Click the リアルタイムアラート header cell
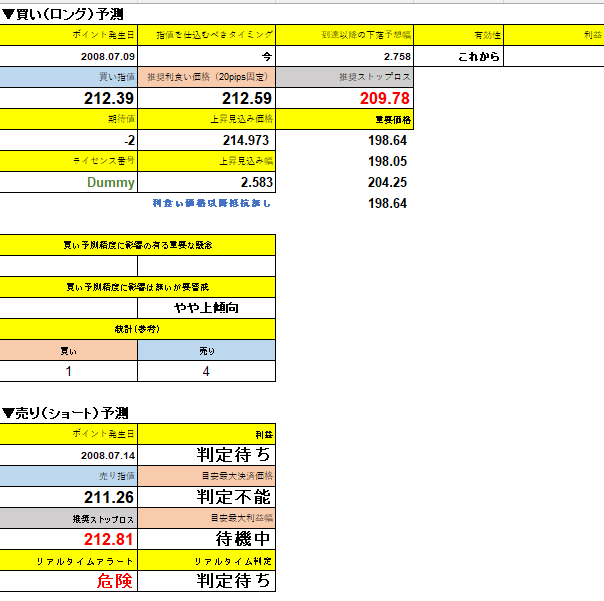The height and width of the screenshot is (601, 604). (x=69, y=561)
